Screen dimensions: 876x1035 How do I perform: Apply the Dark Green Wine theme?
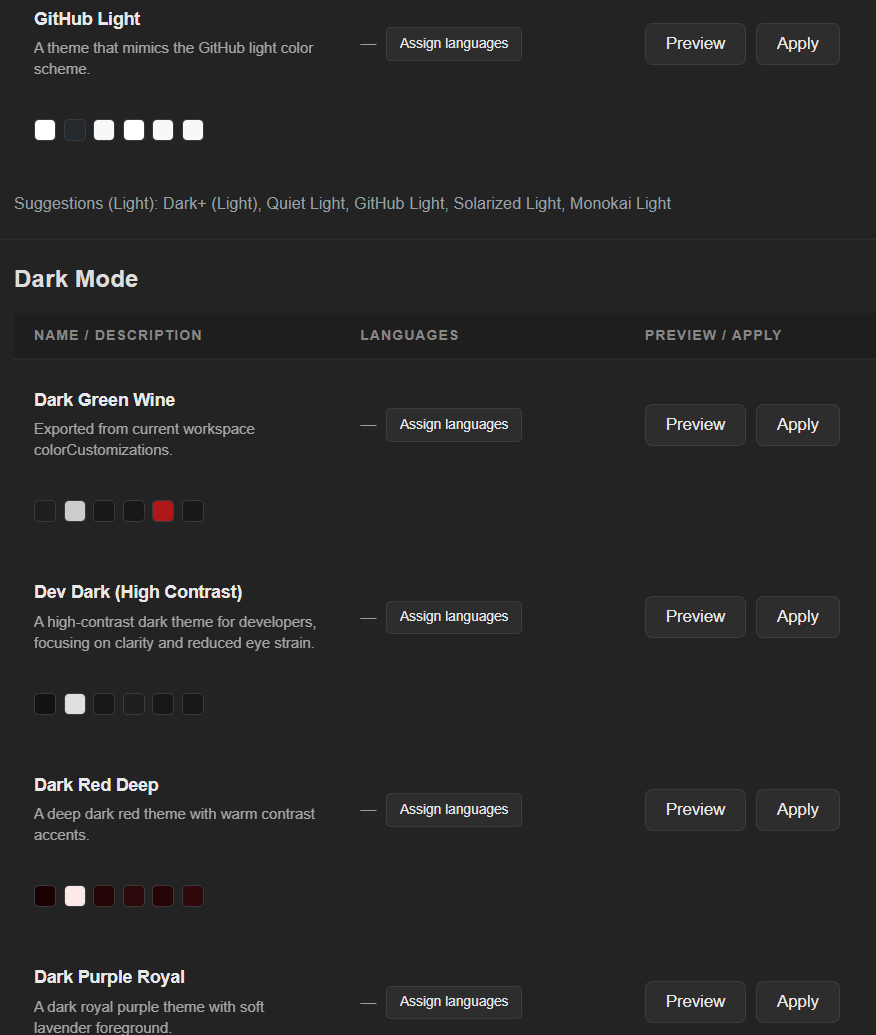pyautogui.click(x=797, y=424)
